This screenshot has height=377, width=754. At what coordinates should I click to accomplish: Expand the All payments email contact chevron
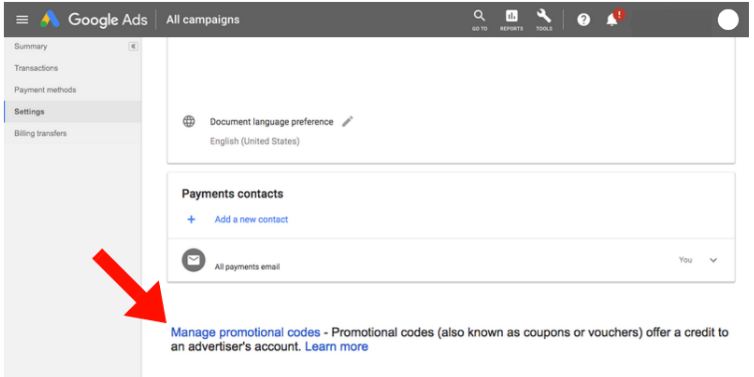[x=713, y=260]
